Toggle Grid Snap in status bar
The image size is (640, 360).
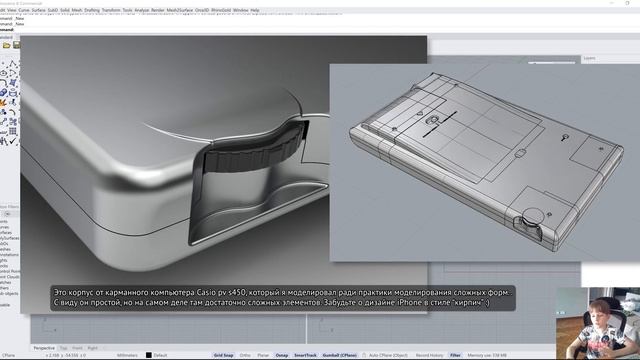(x=223, y=356)
